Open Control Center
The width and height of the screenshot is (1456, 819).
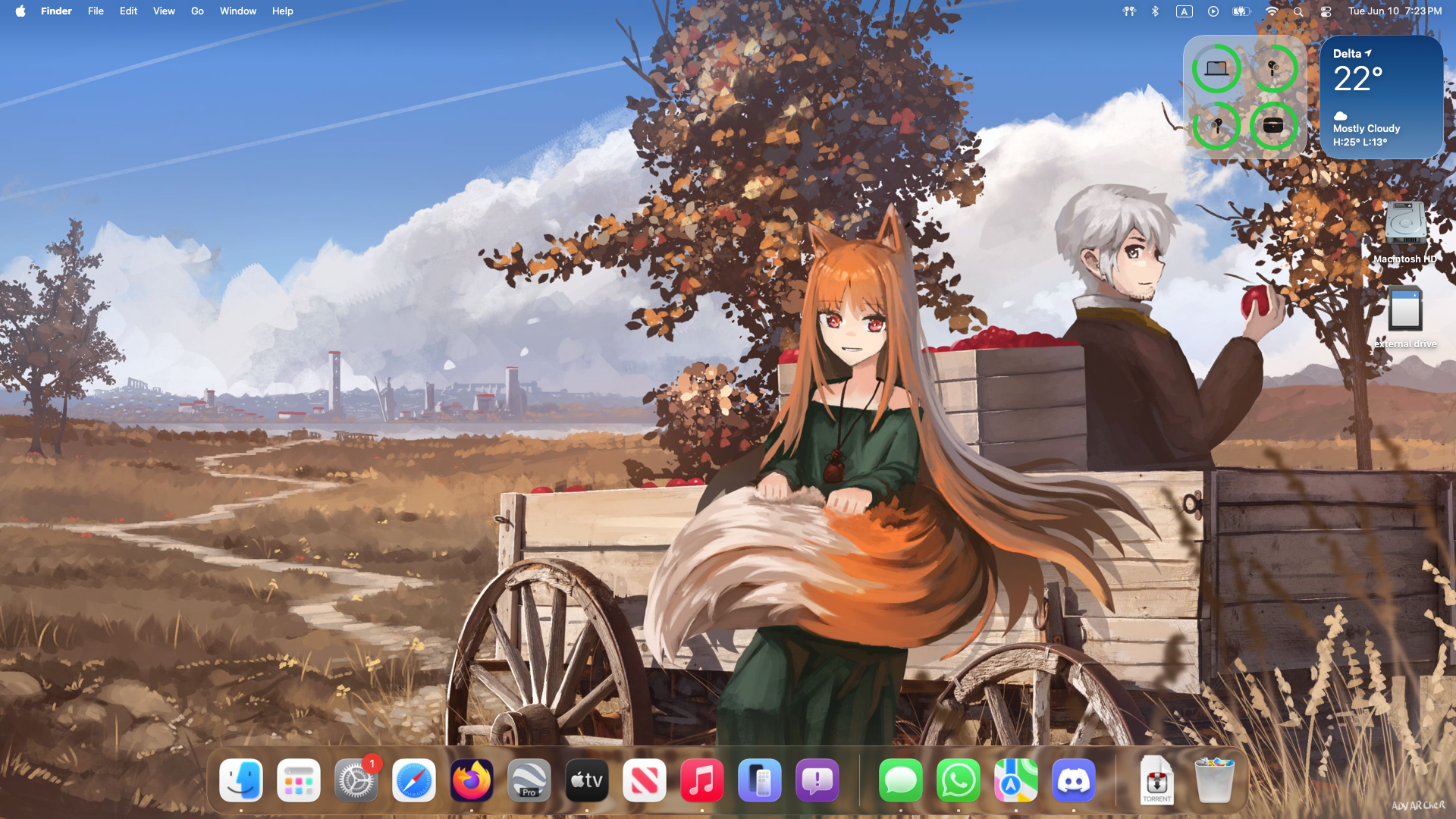pyautogui.click(x=1326, y=11)
